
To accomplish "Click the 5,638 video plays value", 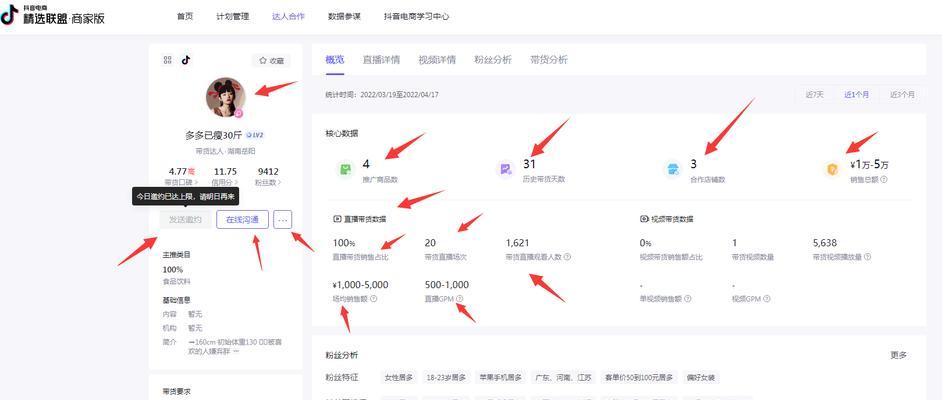I will point(824,243).
